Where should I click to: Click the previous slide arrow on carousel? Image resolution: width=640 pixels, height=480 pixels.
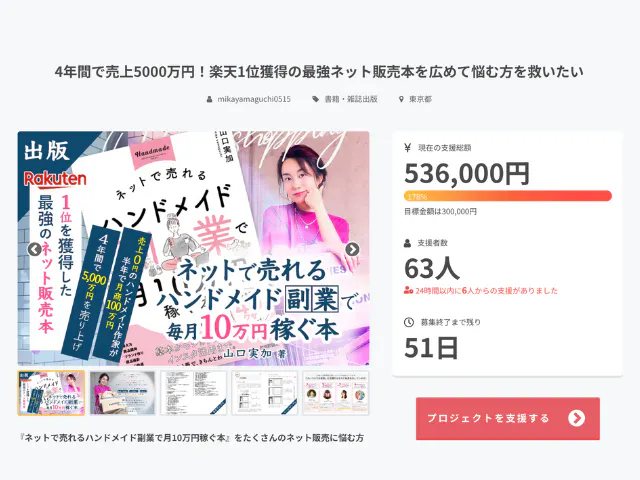(34, 249)
